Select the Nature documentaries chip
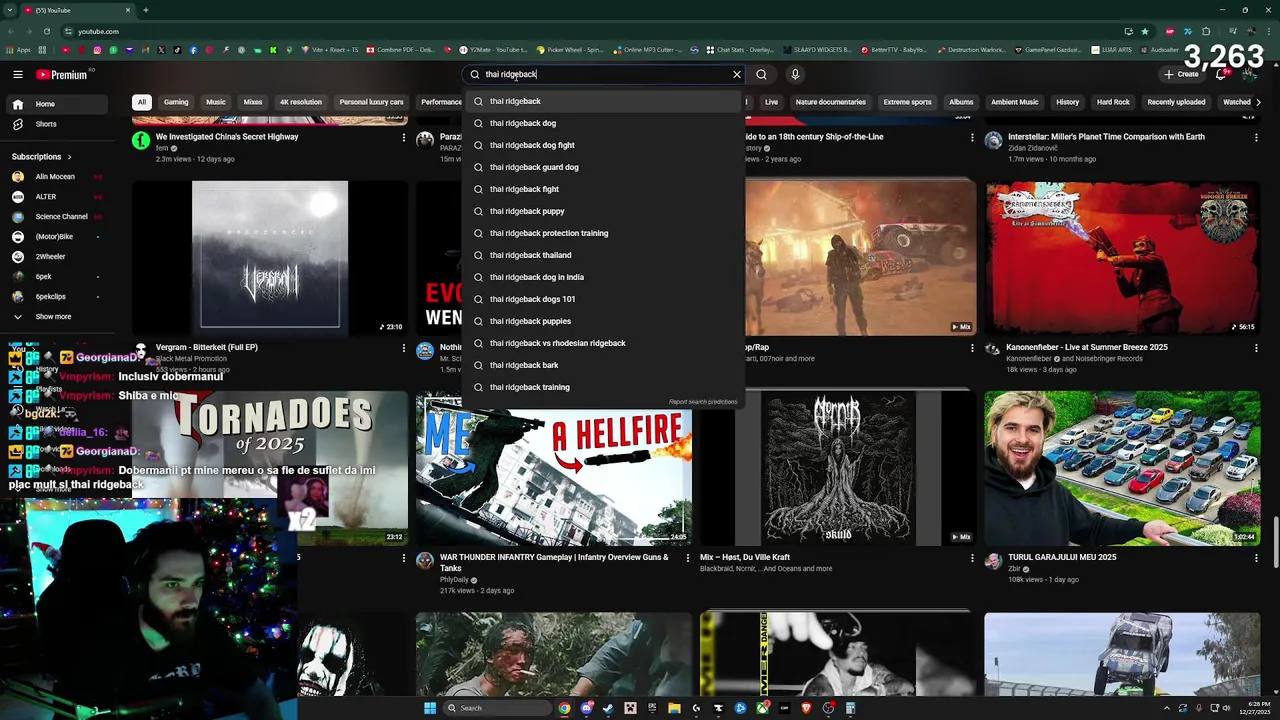 click(830, 102)
